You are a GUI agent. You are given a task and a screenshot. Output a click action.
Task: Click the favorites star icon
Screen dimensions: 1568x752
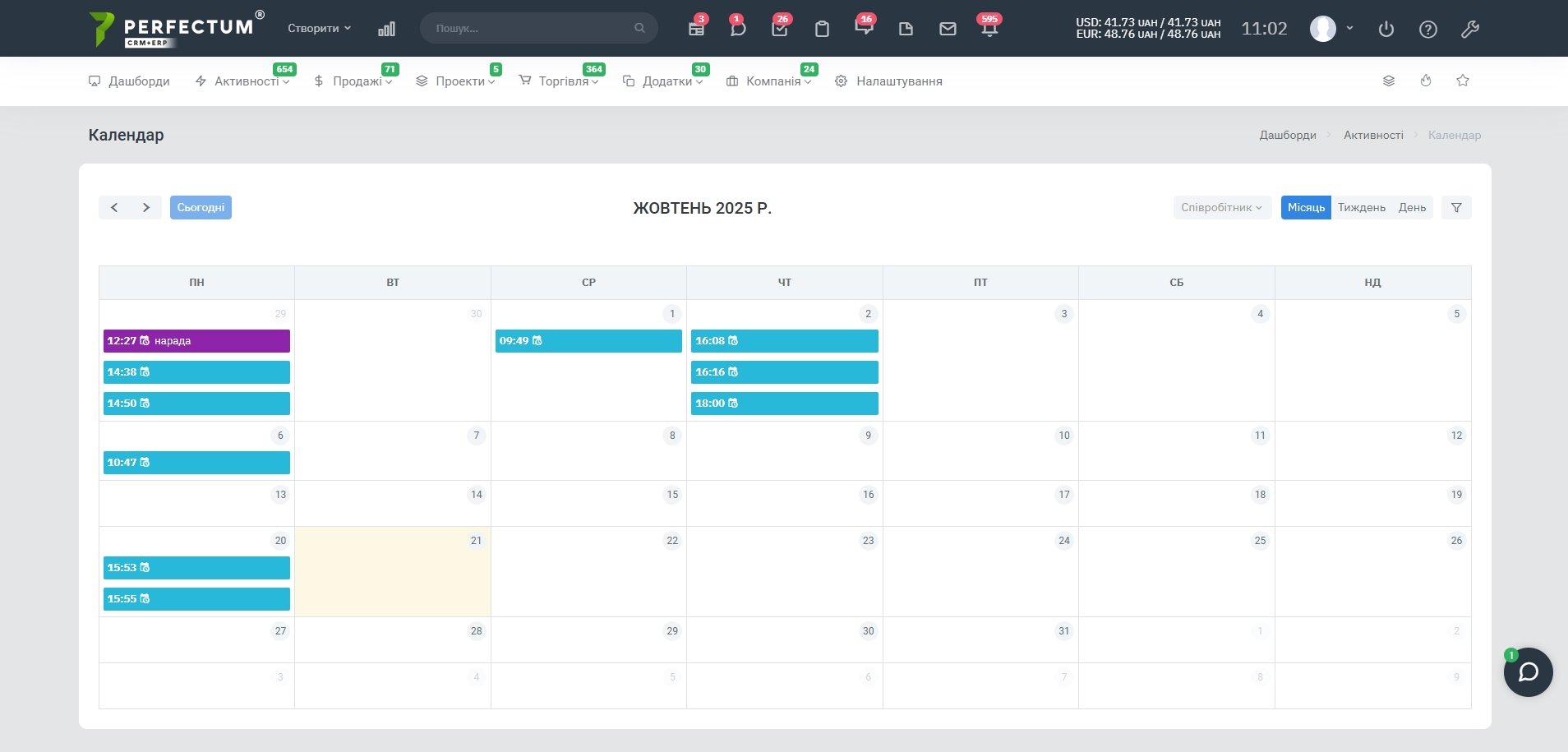pyautogui.click(x=1463, y=81)
